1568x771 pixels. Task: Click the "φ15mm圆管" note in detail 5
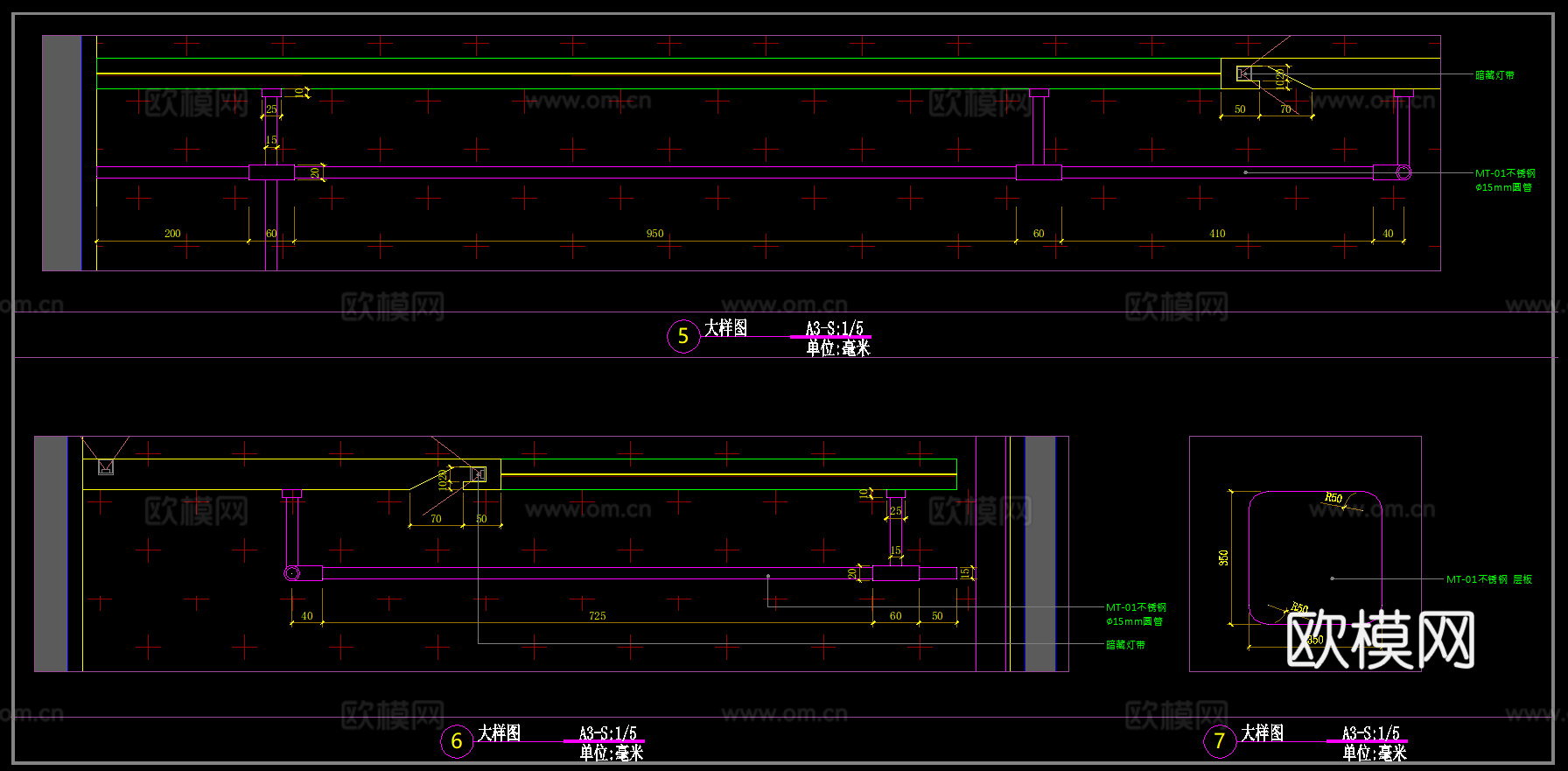pyautogui.click(x=1504, y=187)
